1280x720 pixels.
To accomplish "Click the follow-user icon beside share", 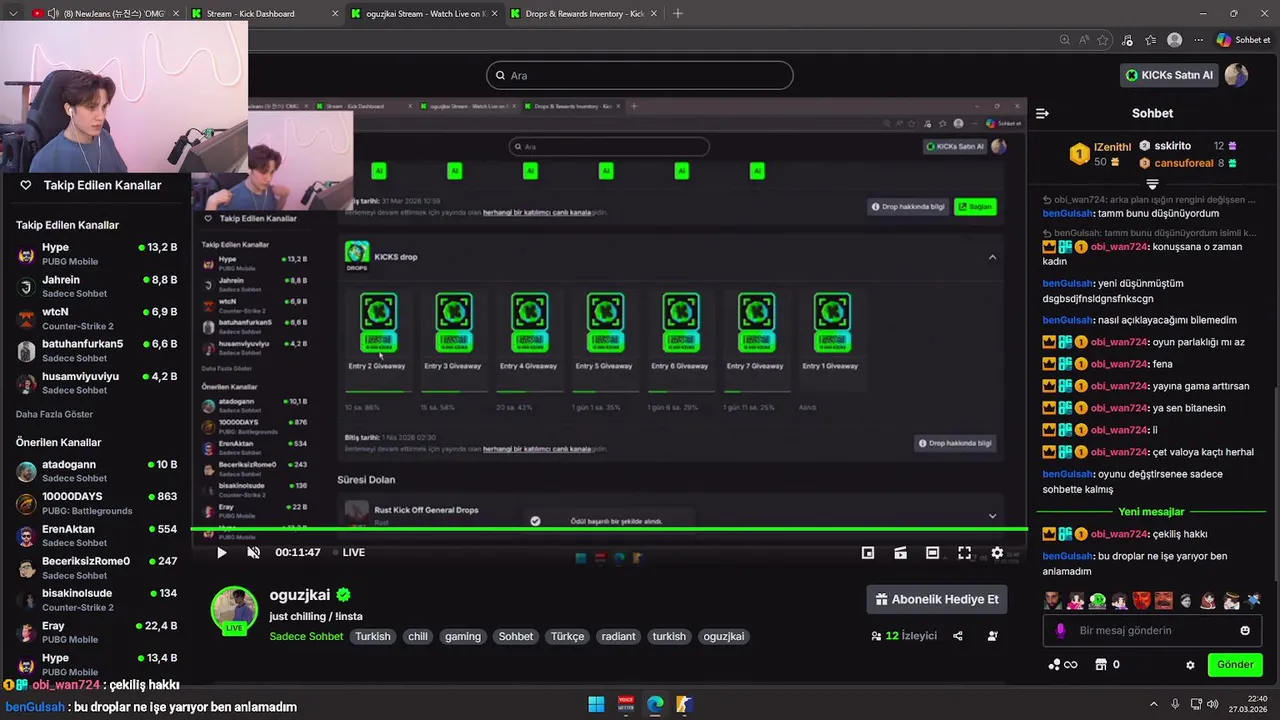I will 993,636.
